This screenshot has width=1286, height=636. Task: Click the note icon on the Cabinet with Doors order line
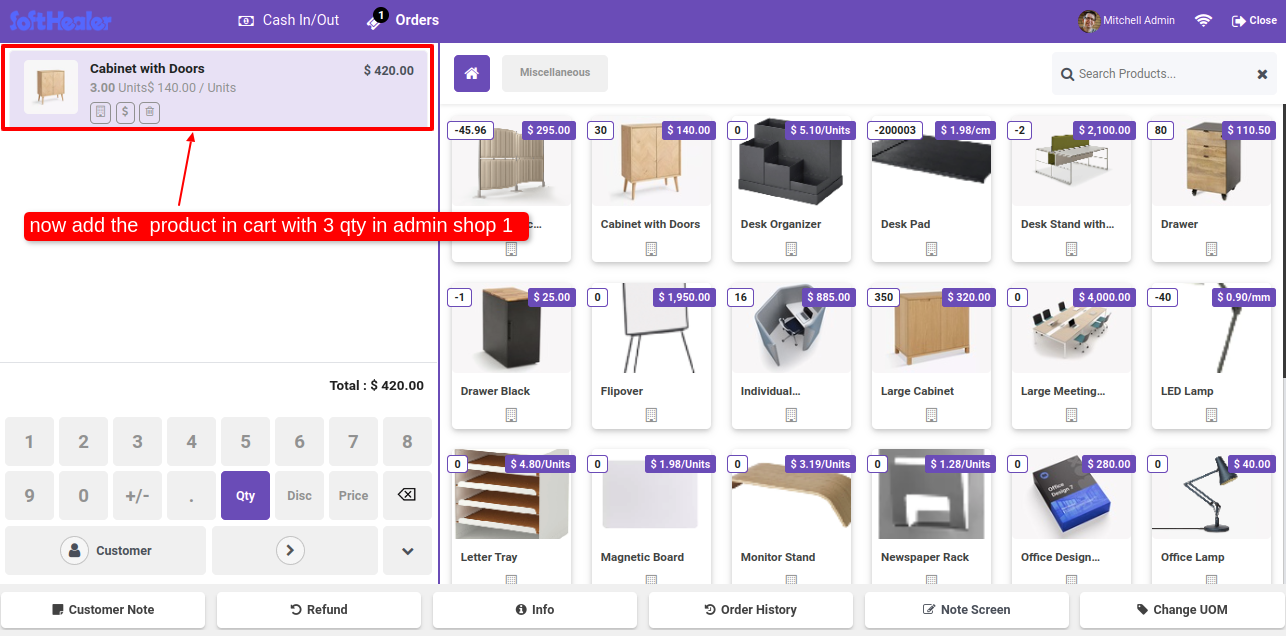[x=100, y=113]
